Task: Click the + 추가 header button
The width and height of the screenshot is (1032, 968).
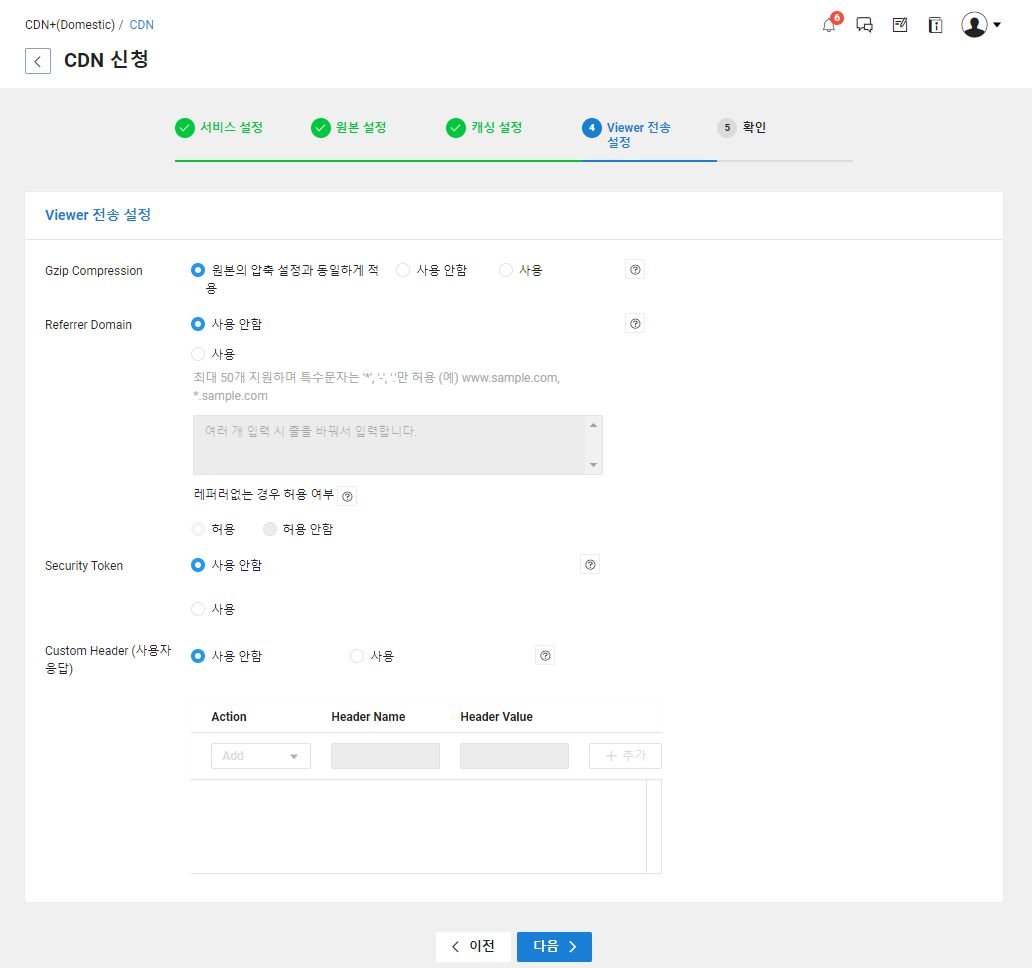Action: point(625,756)
